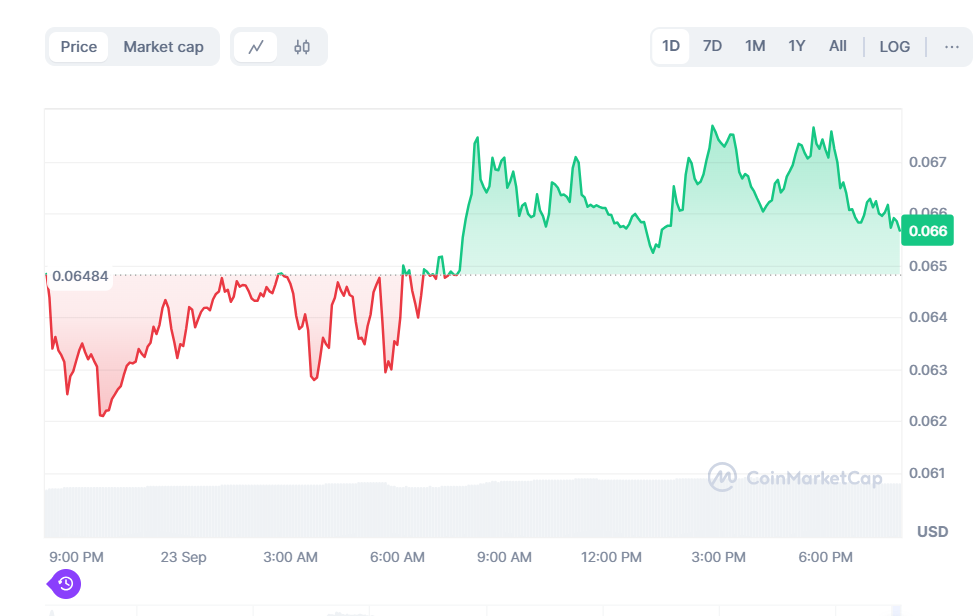Viewport: 975px width, 616px height.
Task: Click the 23 Sep label on the time axis
Action: point(183,557)
